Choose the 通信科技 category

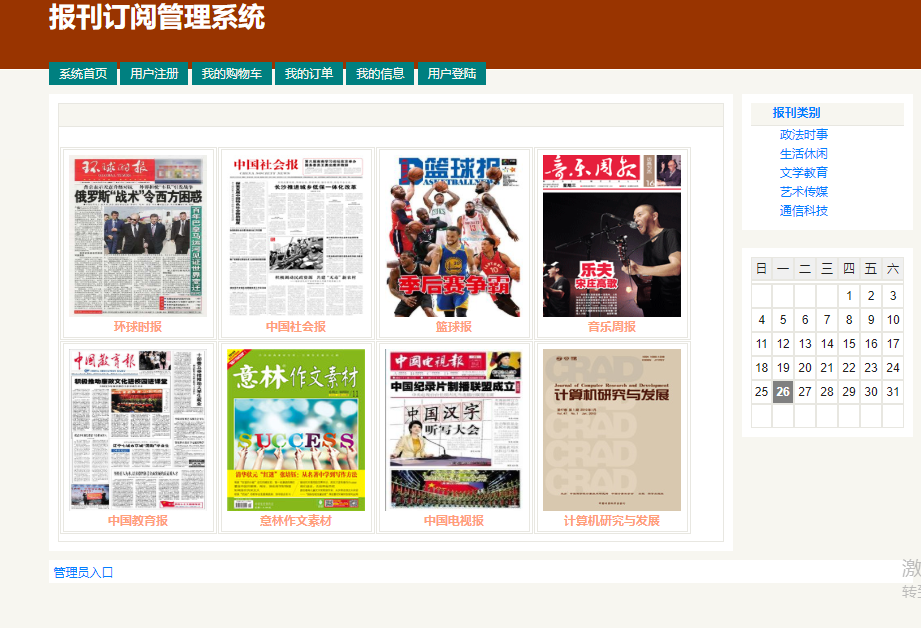click(x=804, y=210)
